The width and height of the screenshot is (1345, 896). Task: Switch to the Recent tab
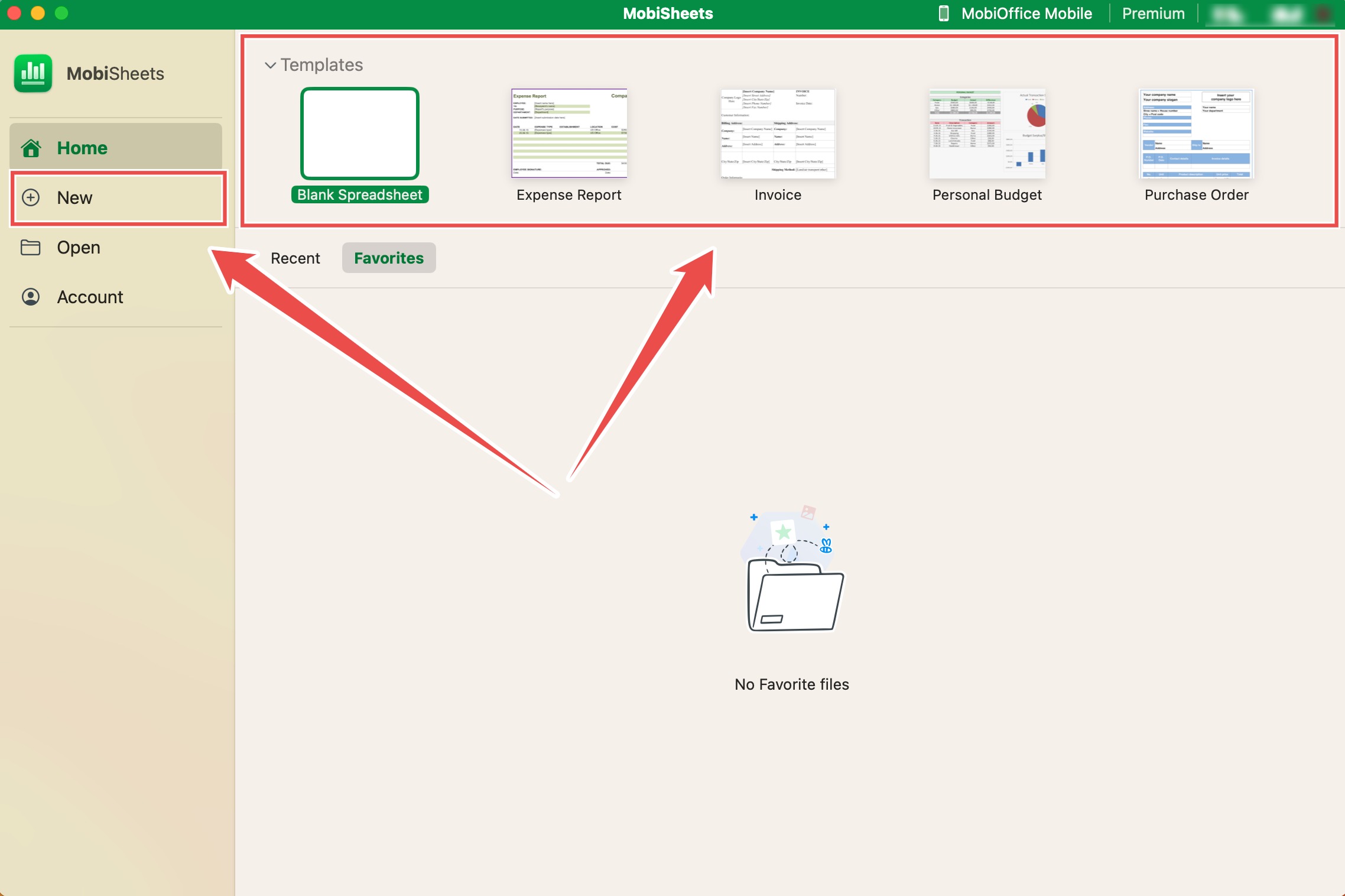295,258
